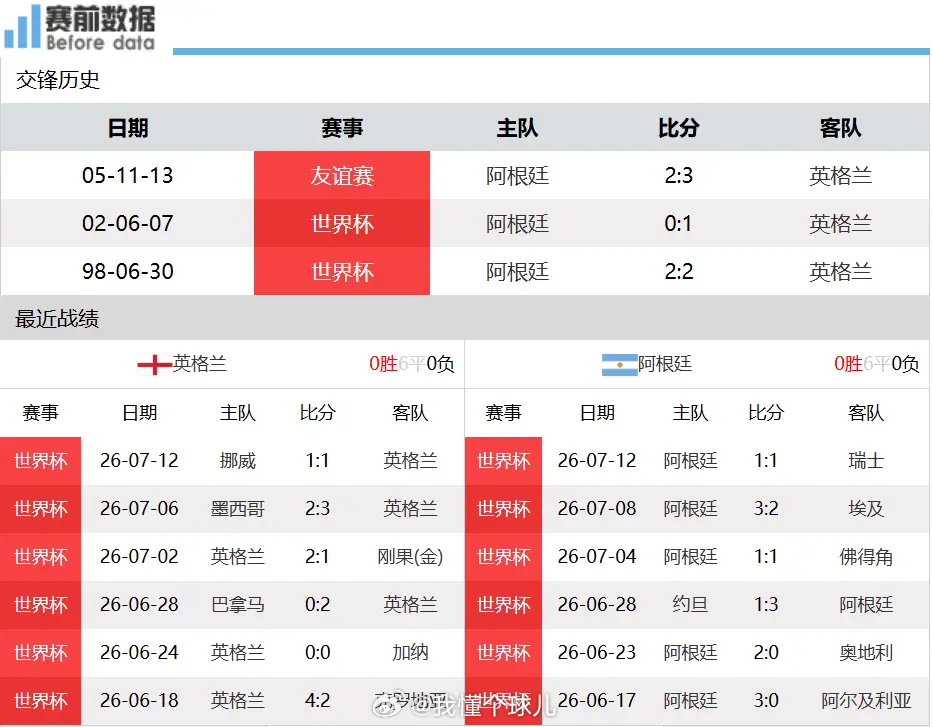Click England's 0胜6平0负 record
The height and width of the screenshot is (727, 932).
tap(411, 364)
